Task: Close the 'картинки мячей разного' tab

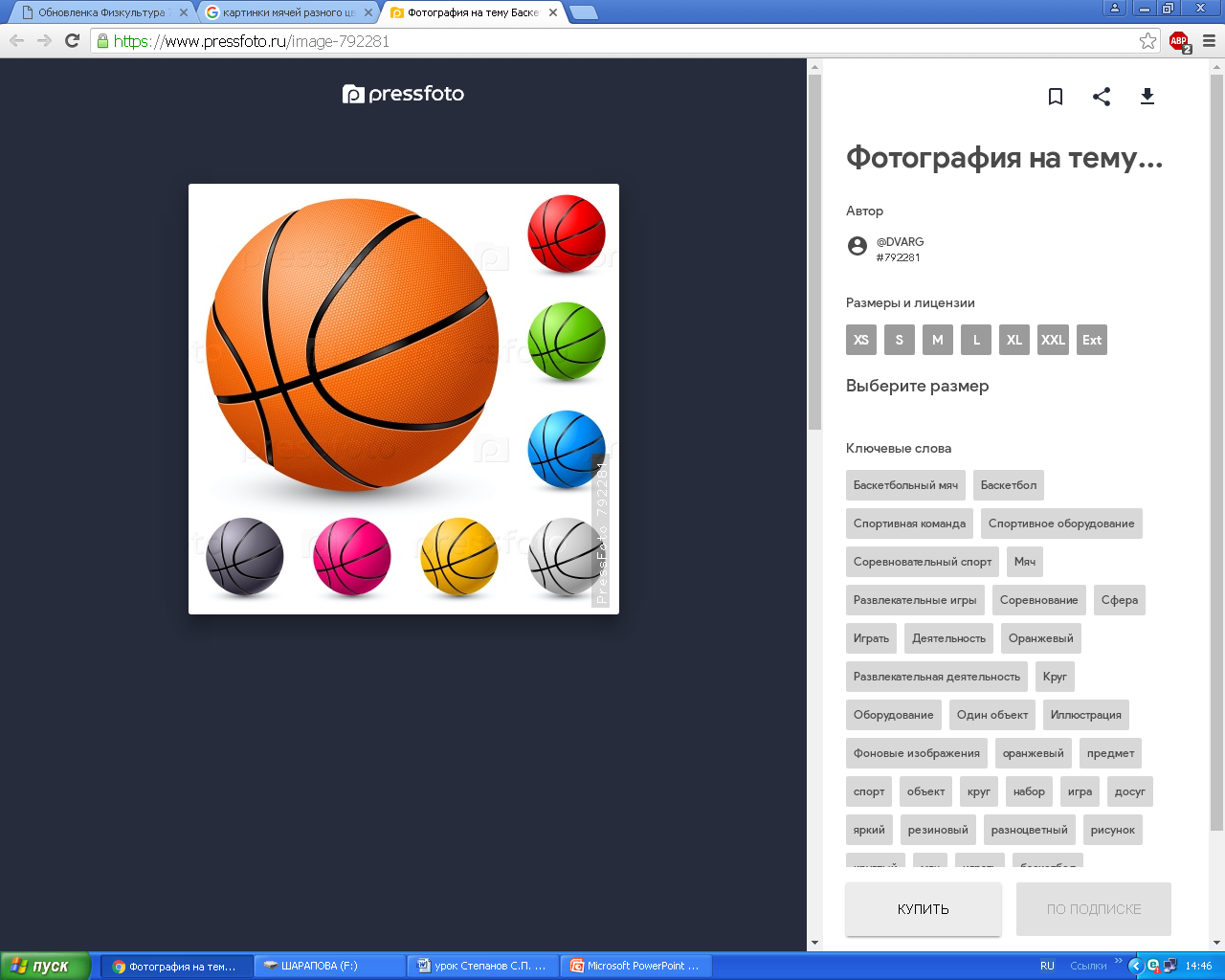Action: [368, 12]
